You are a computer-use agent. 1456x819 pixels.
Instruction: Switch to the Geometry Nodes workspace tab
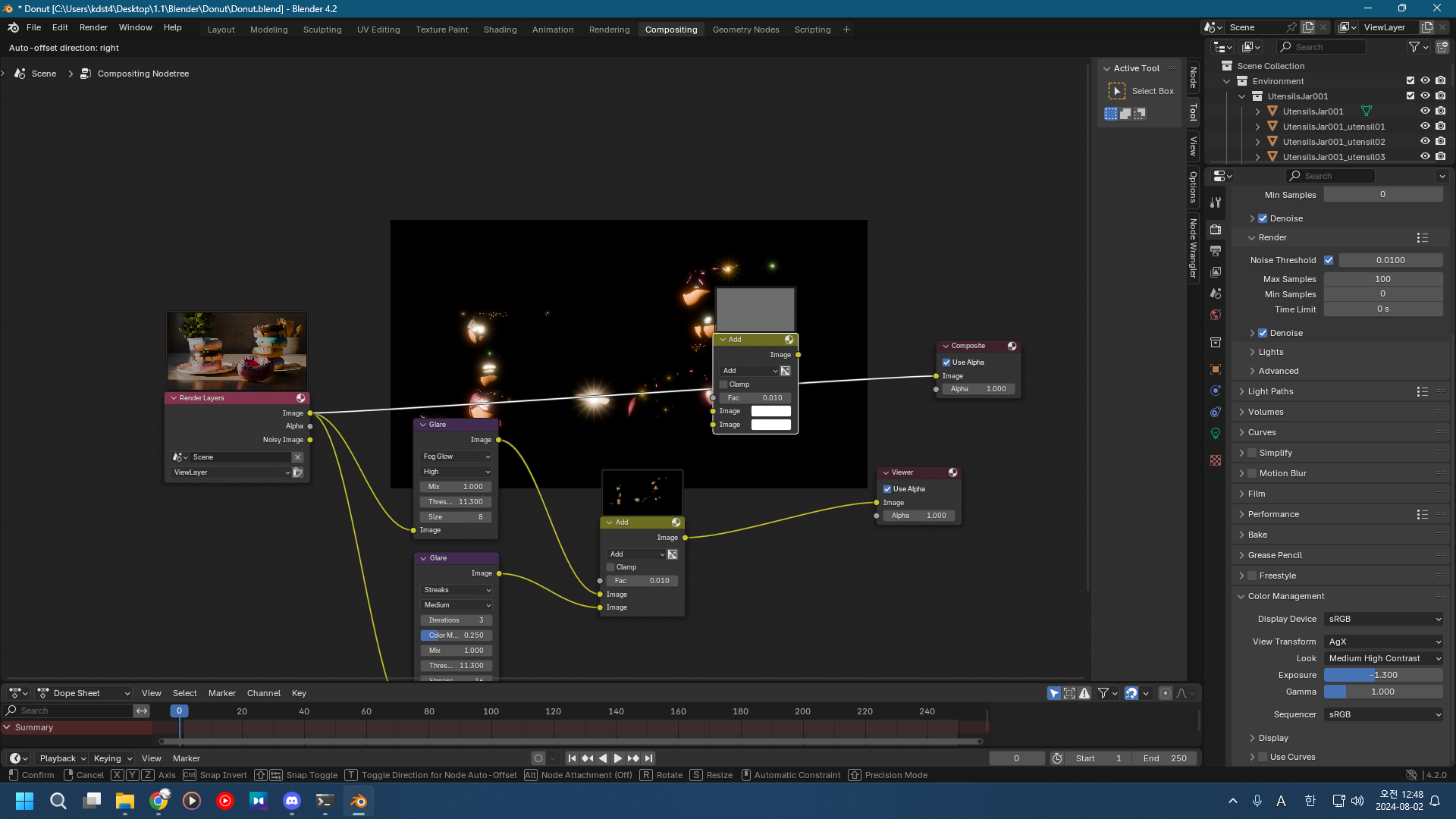745,30
